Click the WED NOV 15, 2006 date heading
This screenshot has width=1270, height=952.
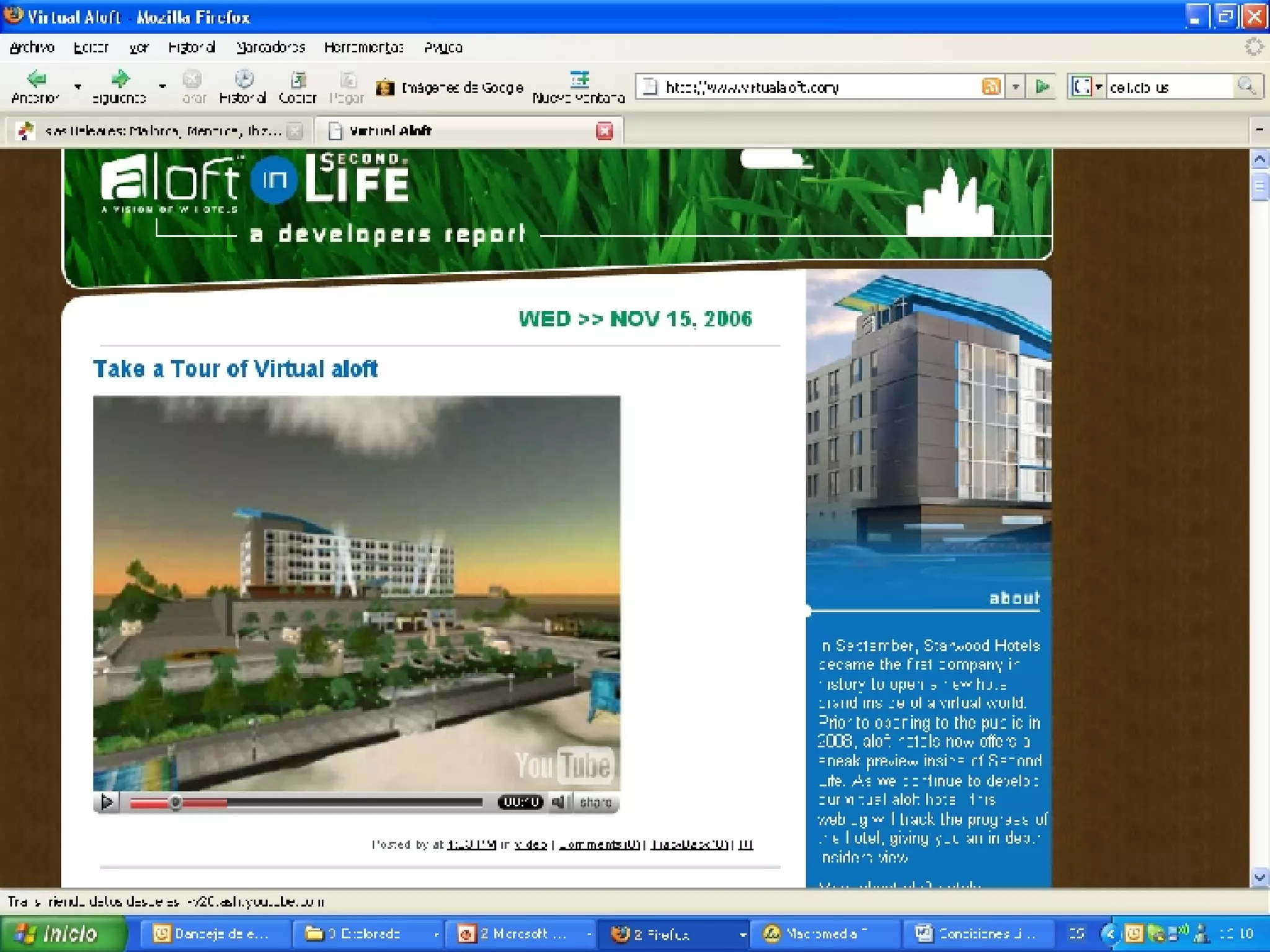(x=636, y=319)
